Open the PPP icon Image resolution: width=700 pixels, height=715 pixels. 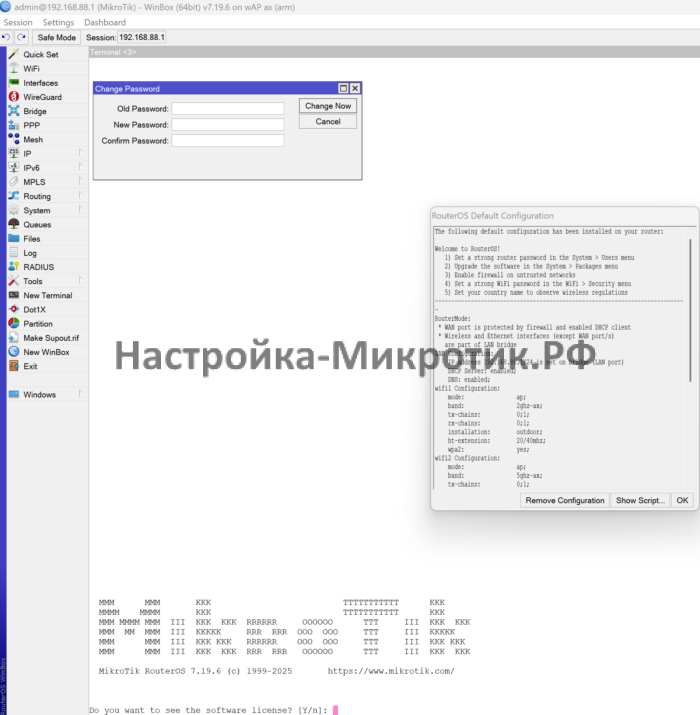pyautogui.click(x=14, y=125)
